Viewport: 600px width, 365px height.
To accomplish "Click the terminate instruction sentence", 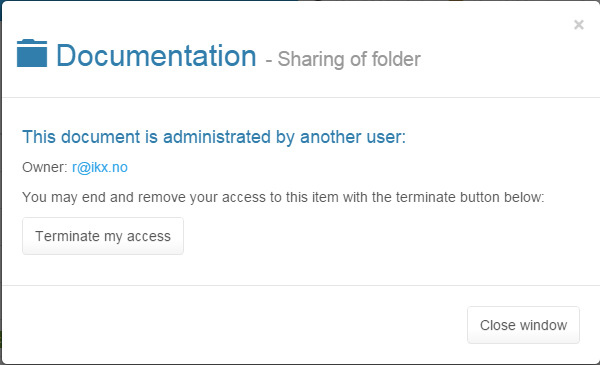I will coord(283,197).
